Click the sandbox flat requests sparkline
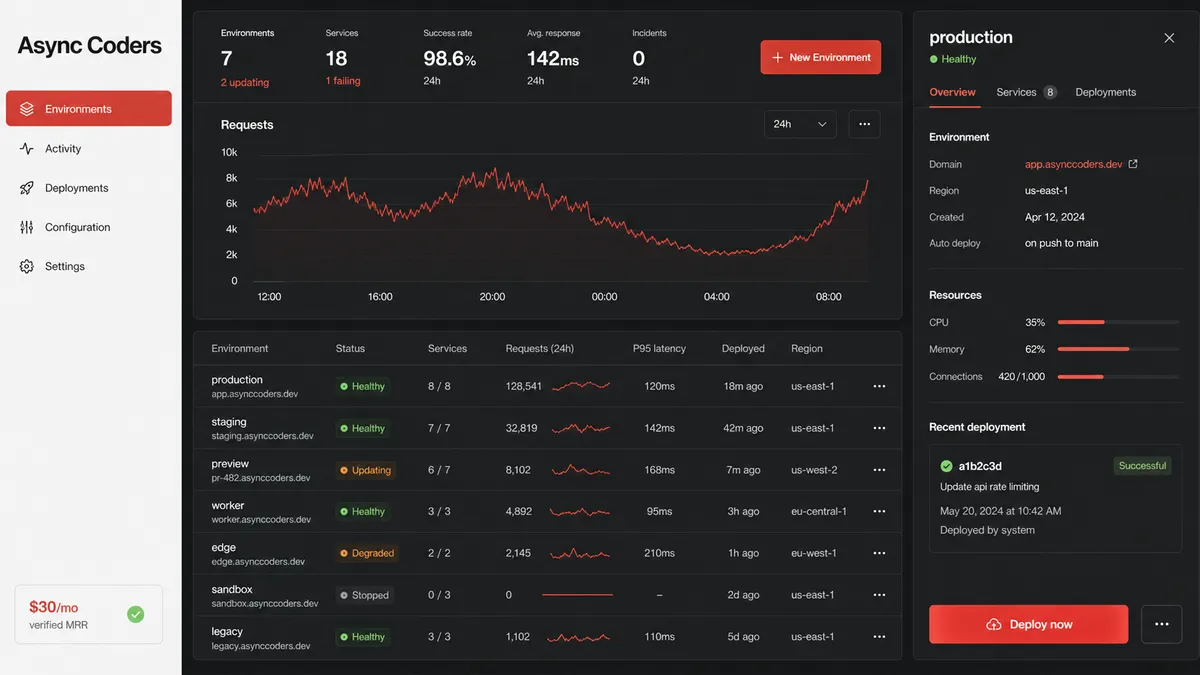Viewport: 1200px width, 675px height. (577, 595)
